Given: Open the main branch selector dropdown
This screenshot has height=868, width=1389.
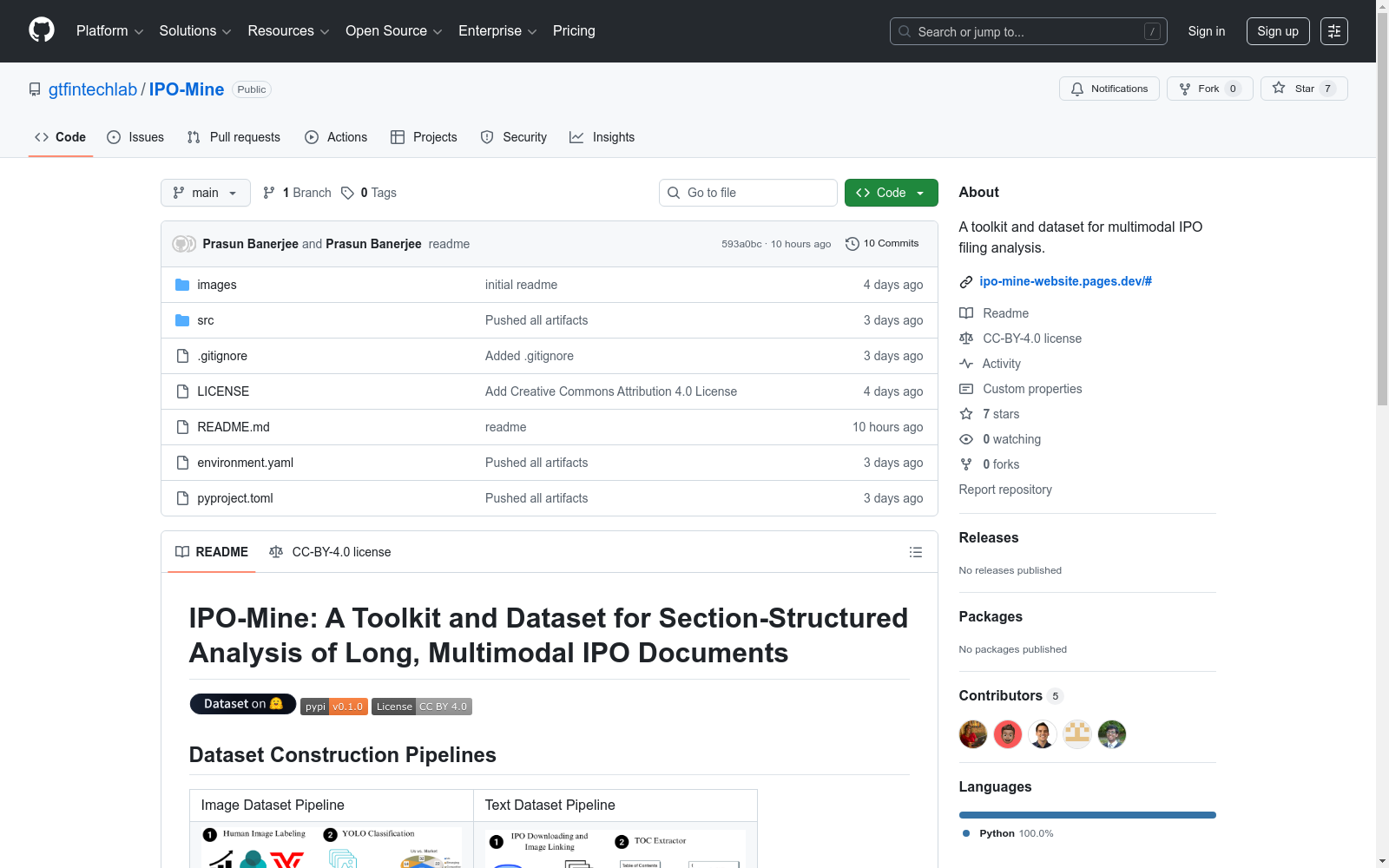Looking at the screenshot, I should (206, 193).
